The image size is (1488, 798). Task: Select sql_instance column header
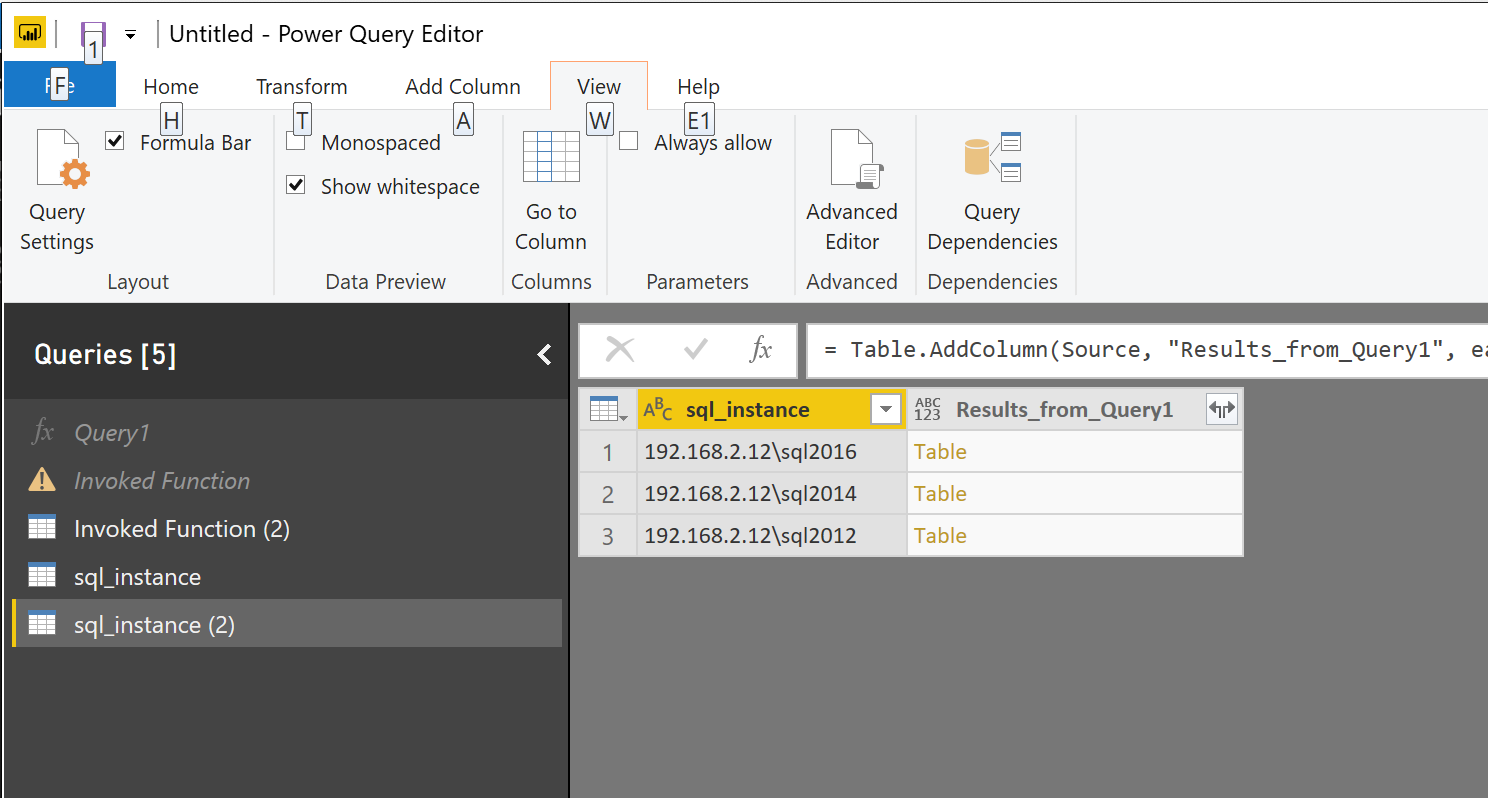tap(771, 409)
